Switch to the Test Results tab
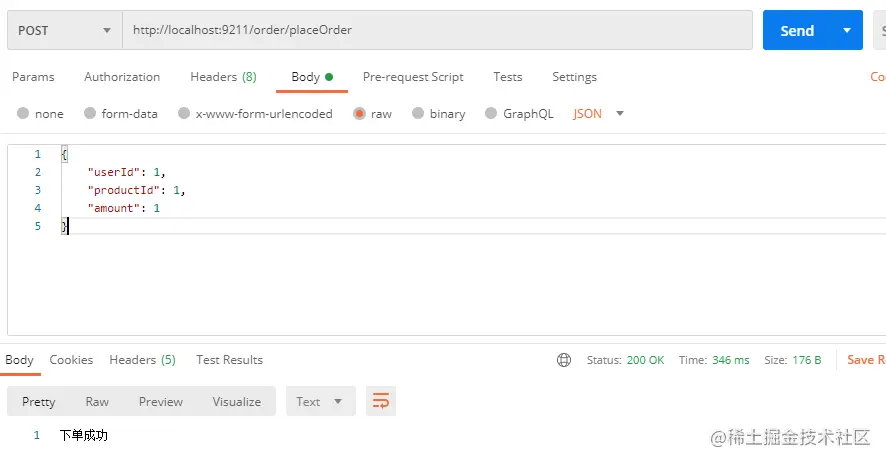The height and width of the screenshot is (463, 886). (229, 360)
